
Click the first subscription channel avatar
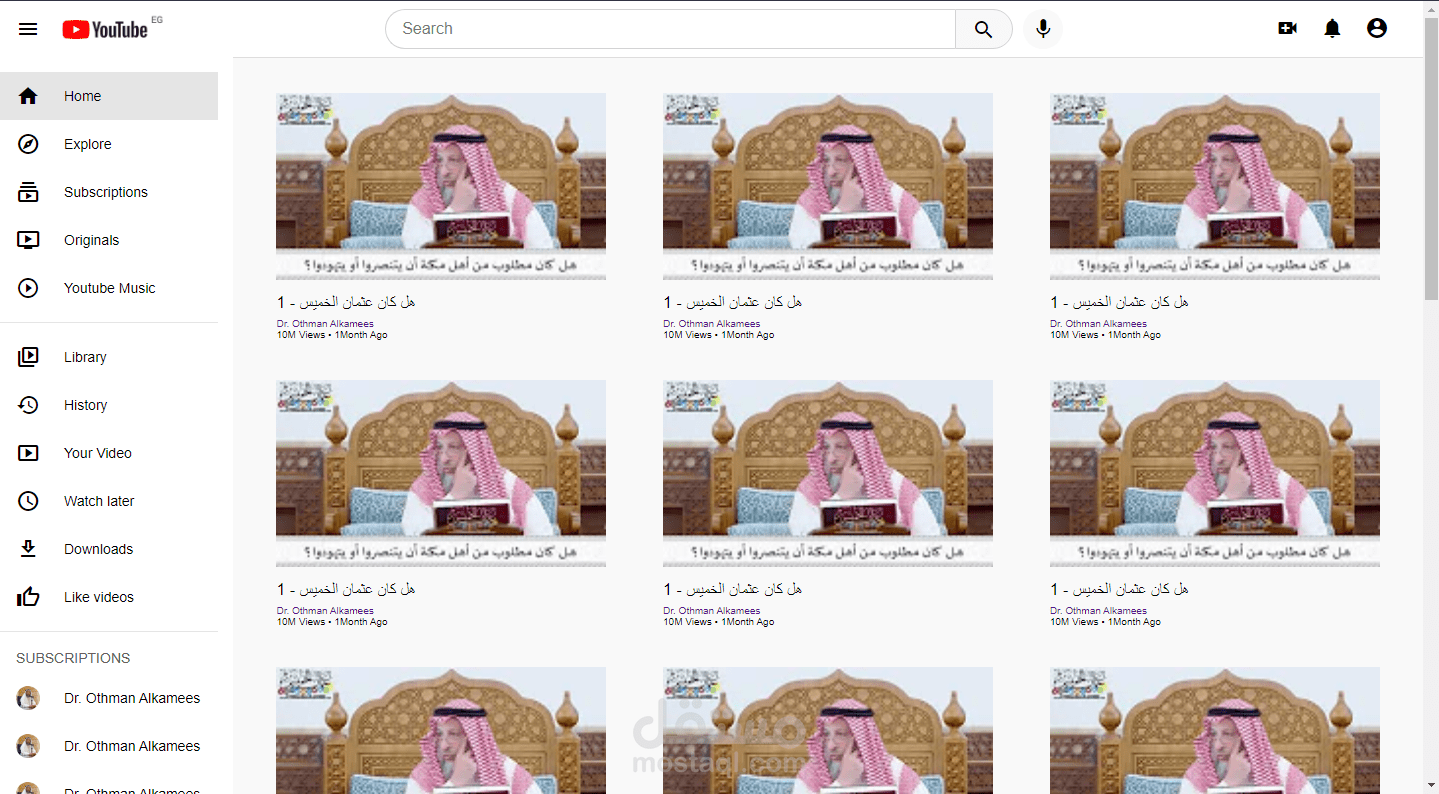click(28, 698)
